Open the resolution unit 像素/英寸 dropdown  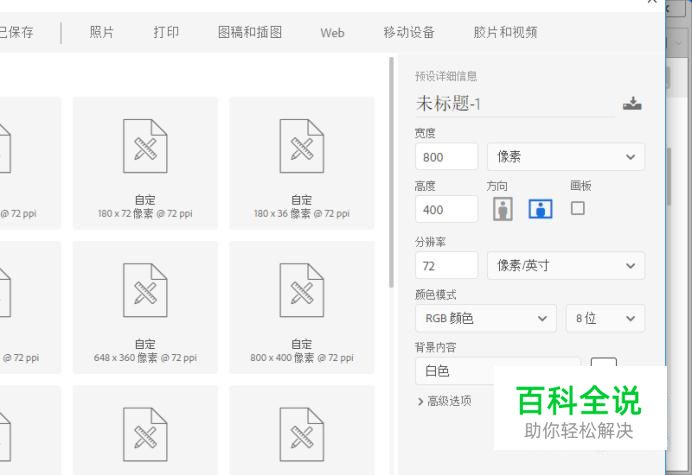566,265
